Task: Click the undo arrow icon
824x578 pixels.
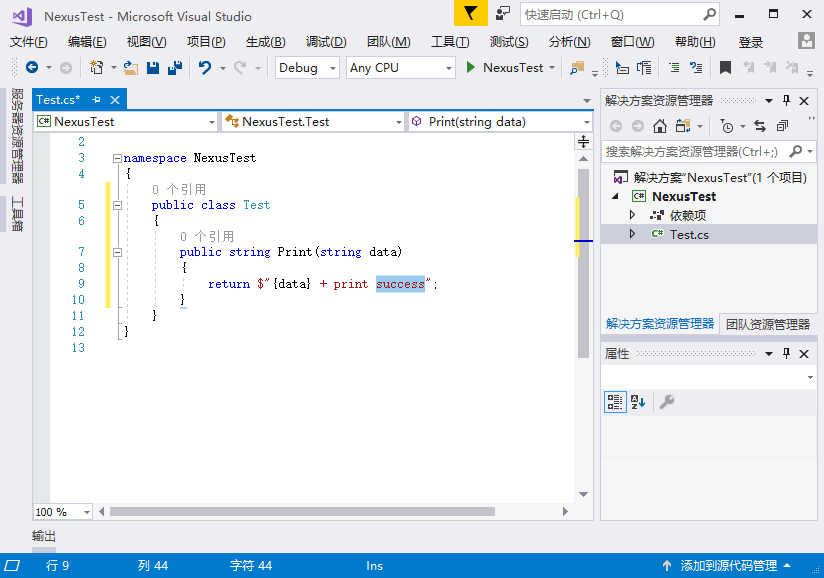Action: click(205, 67)
